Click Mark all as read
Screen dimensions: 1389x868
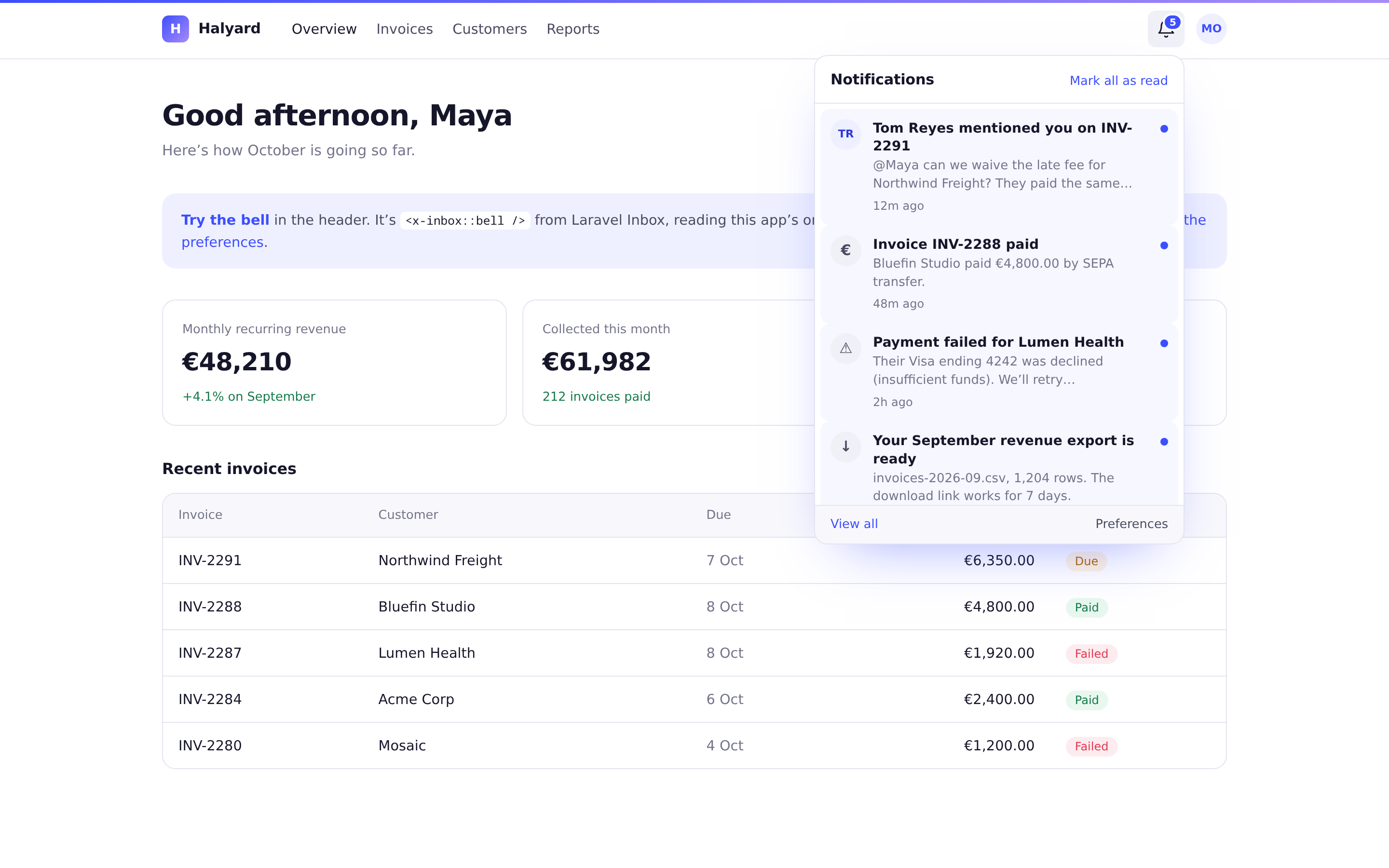point(1118,81)
